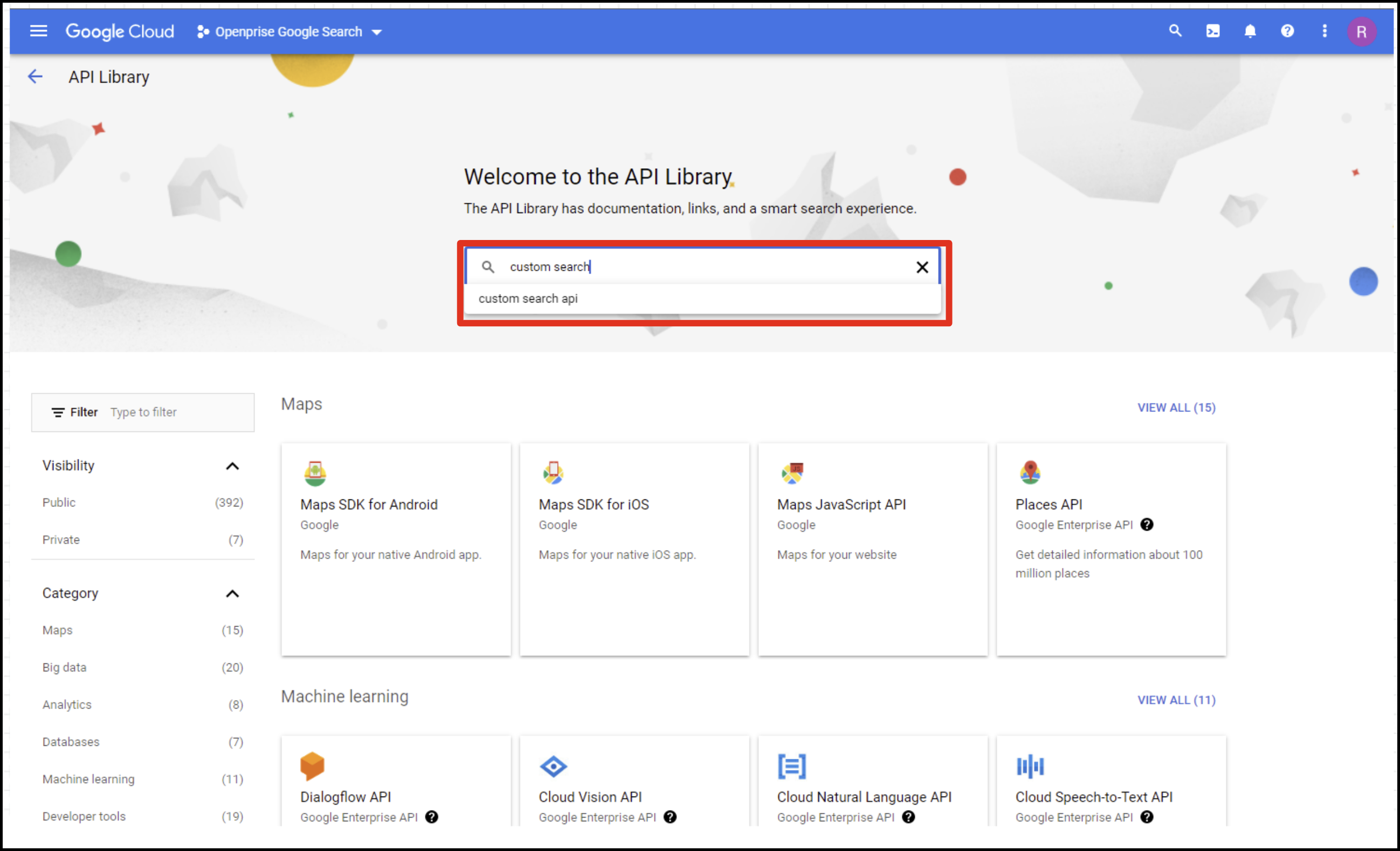Click the Cloud Natural Language API icon
Viewport: 1400px width, 851px height.
(x=791, y=766)
